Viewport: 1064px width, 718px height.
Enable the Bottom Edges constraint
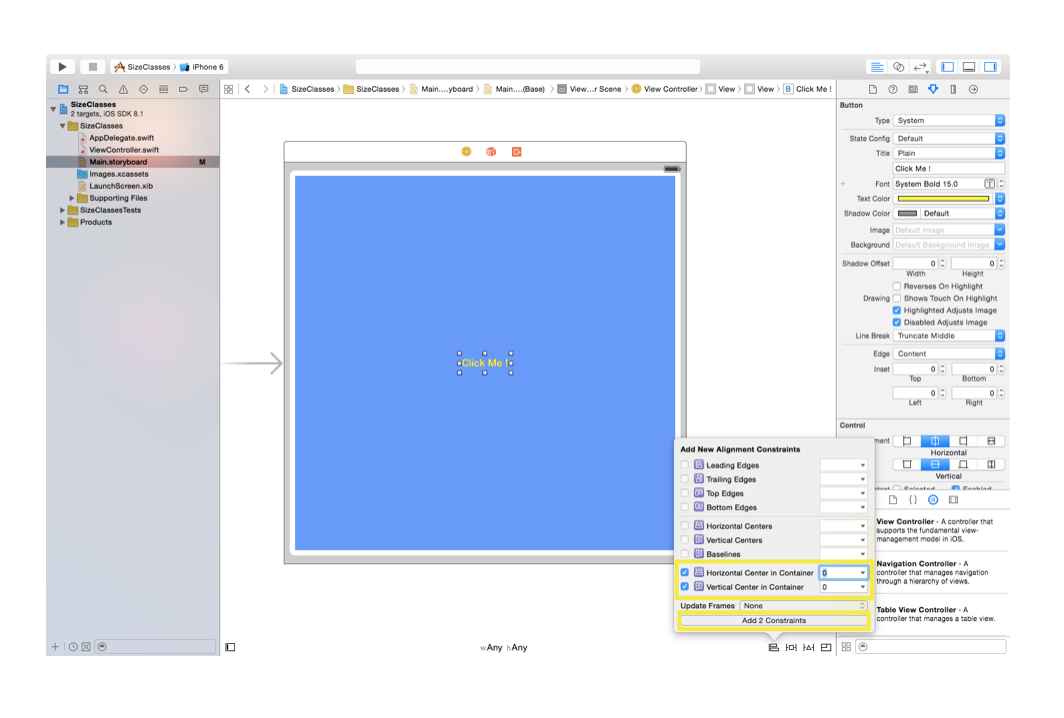coord(685,508)
